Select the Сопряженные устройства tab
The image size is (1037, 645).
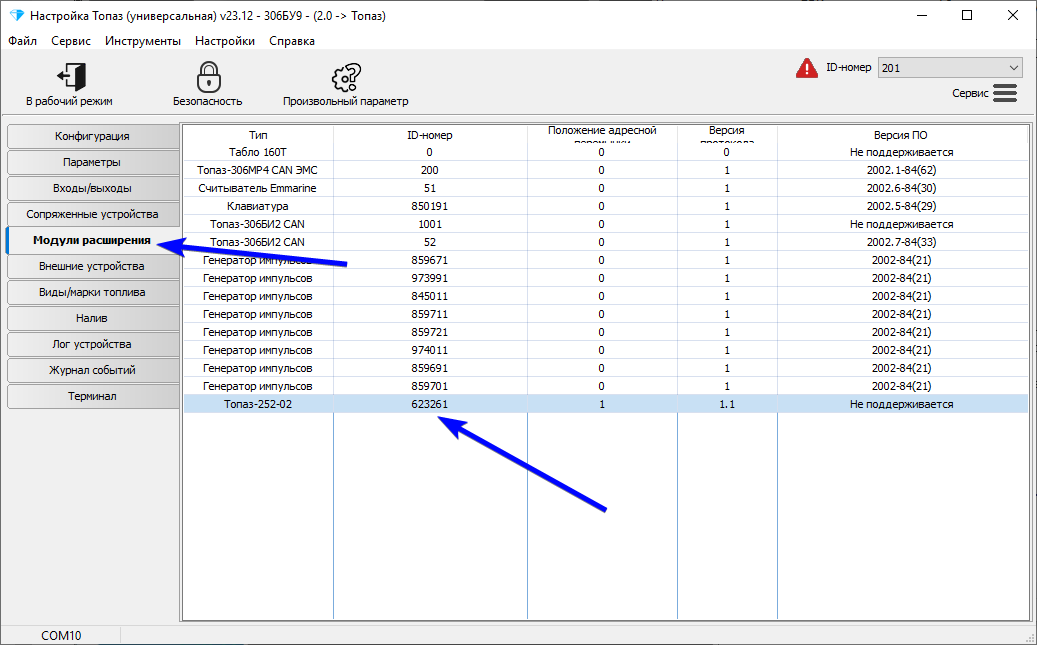[x=93, y=214]
